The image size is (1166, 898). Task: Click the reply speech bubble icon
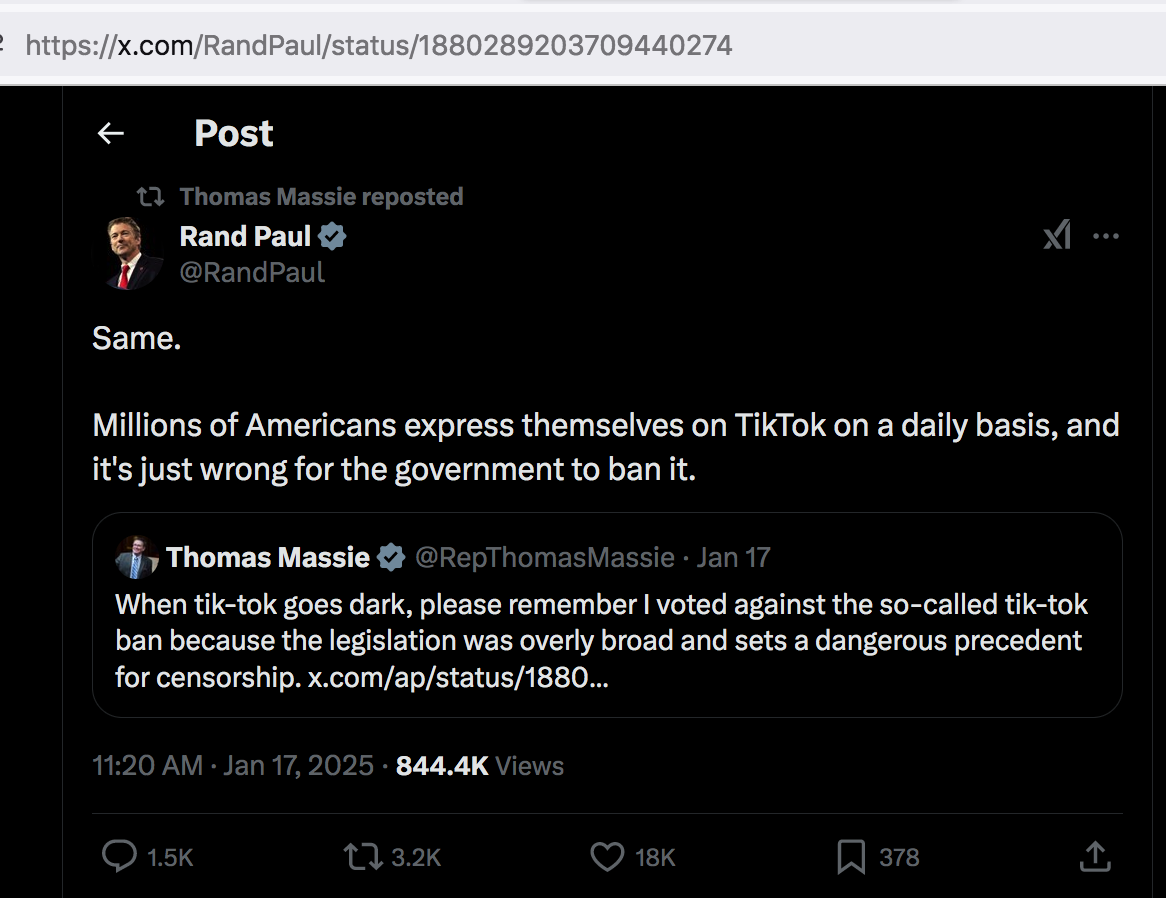[120, 856]
